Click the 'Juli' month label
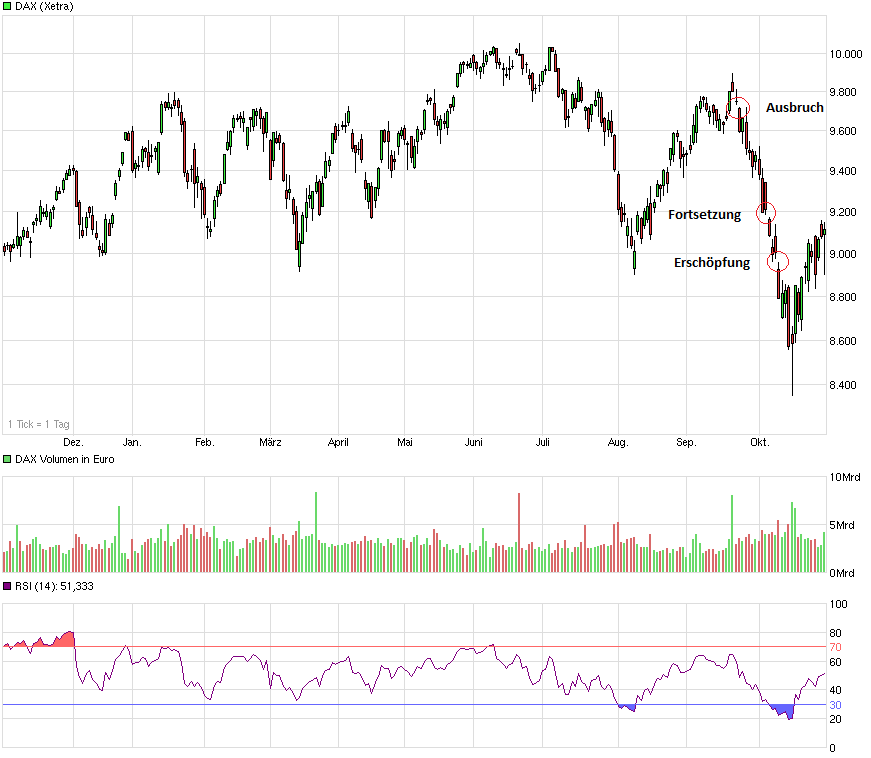Screen dimensions: 871x758 [x=543, y=443]
